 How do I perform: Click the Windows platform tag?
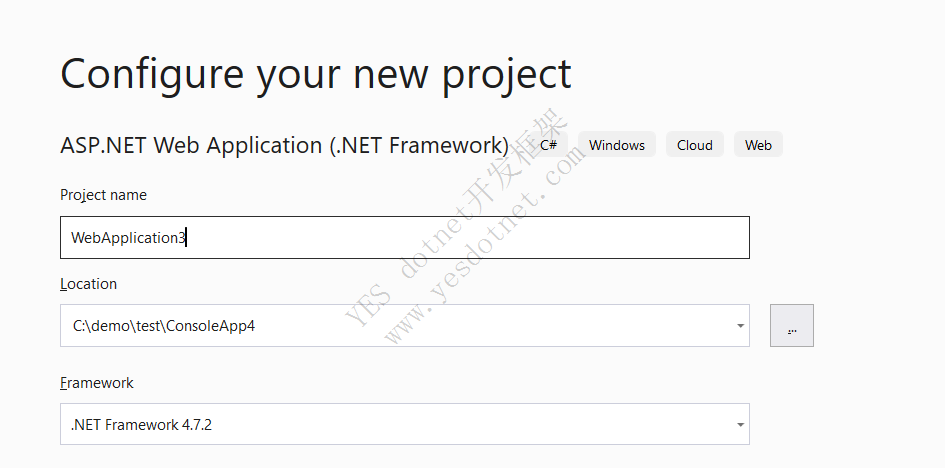click(x=617, y=145)
